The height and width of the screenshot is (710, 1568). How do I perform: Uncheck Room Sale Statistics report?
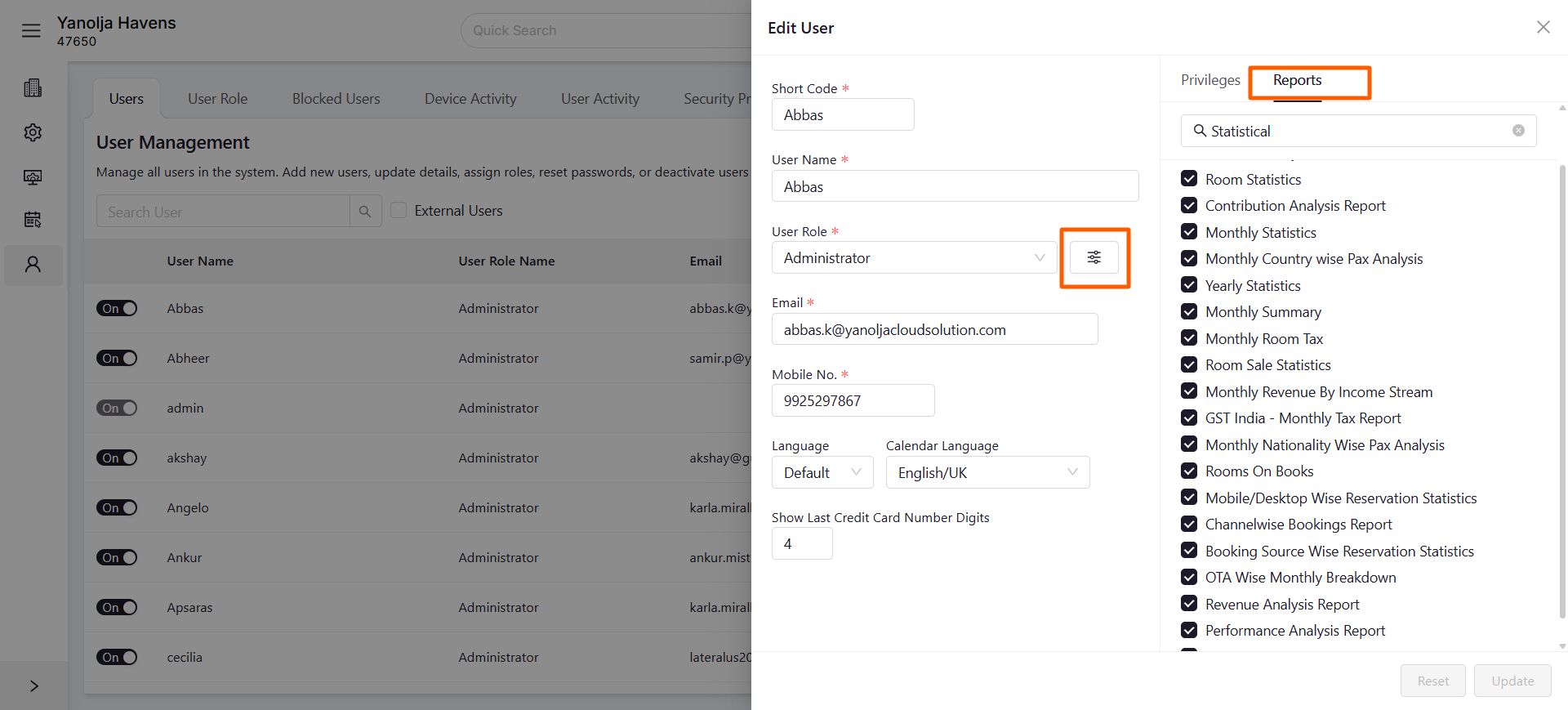tap(1189, 364)
